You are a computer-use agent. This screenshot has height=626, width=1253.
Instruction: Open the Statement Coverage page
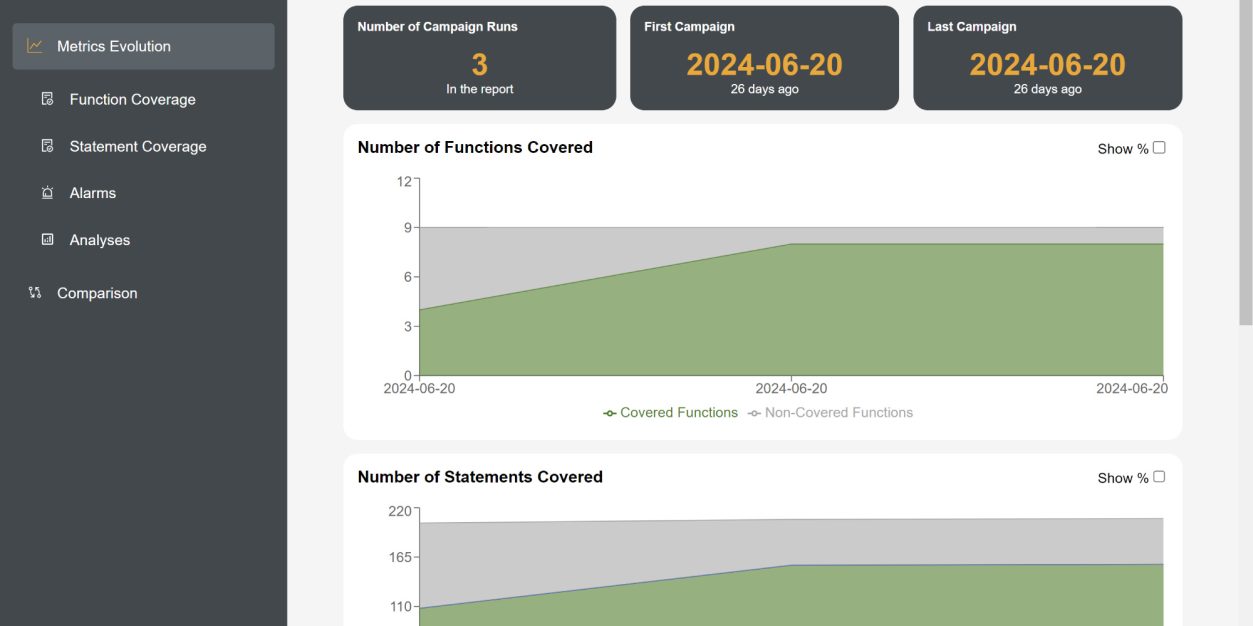pos(138,146)
